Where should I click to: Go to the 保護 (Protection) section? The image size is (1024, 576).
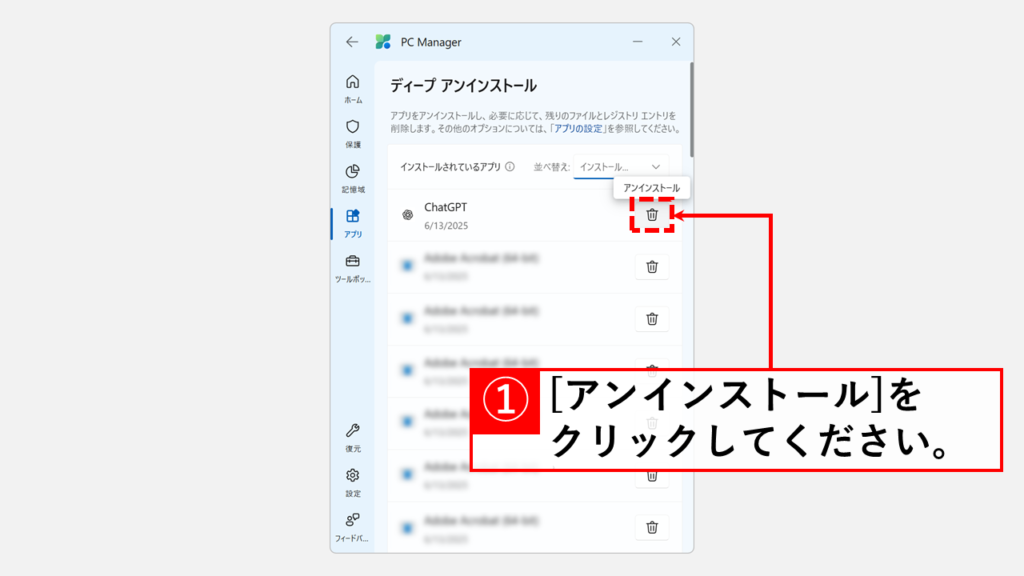(x=353, y=132)
